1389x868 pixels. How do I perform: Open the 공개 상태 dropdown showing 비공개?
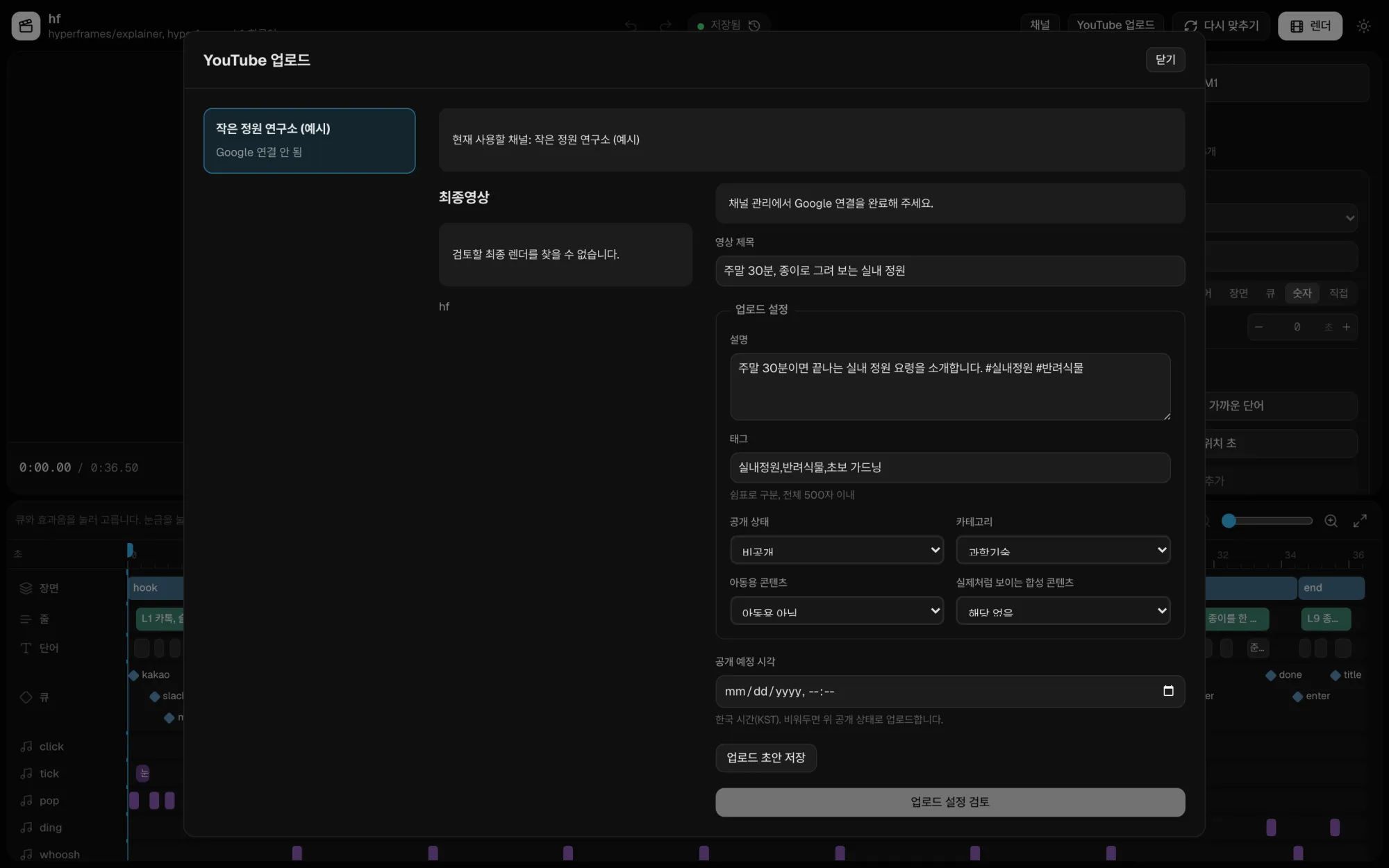tap(837, 551)
